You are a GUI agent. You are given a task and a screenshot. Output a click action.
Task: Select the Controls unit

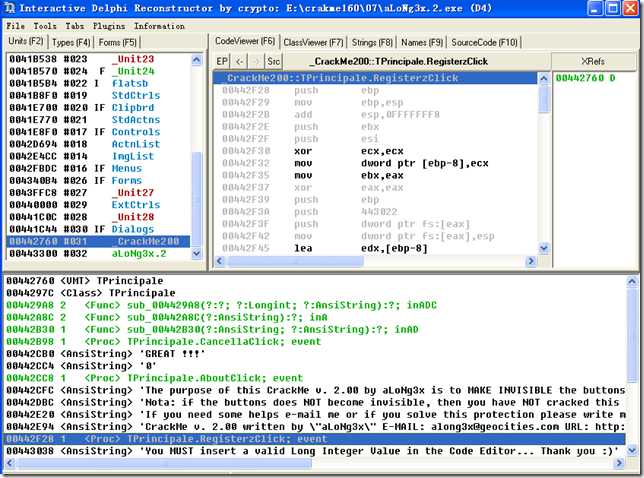pyautogui.click(x=98, y=132)
